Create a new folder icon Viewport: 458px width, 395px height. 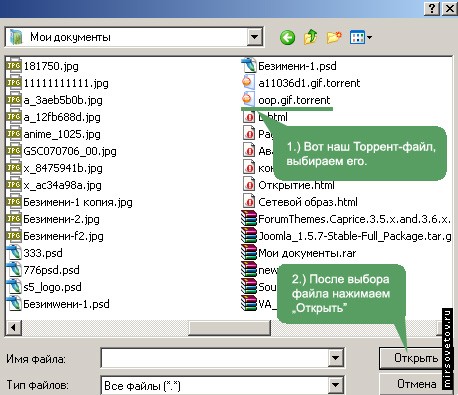(334, 37)
